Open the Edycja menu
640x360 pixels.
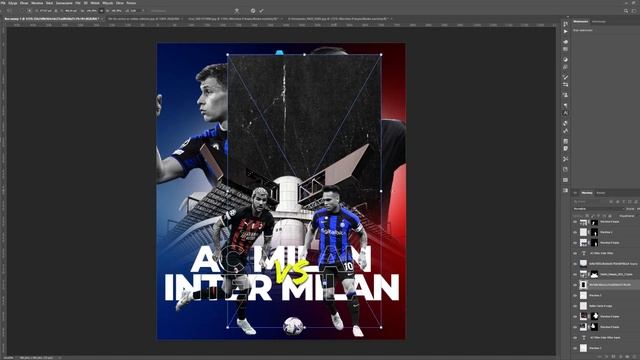pyautogui.click(x=13, y=3)
